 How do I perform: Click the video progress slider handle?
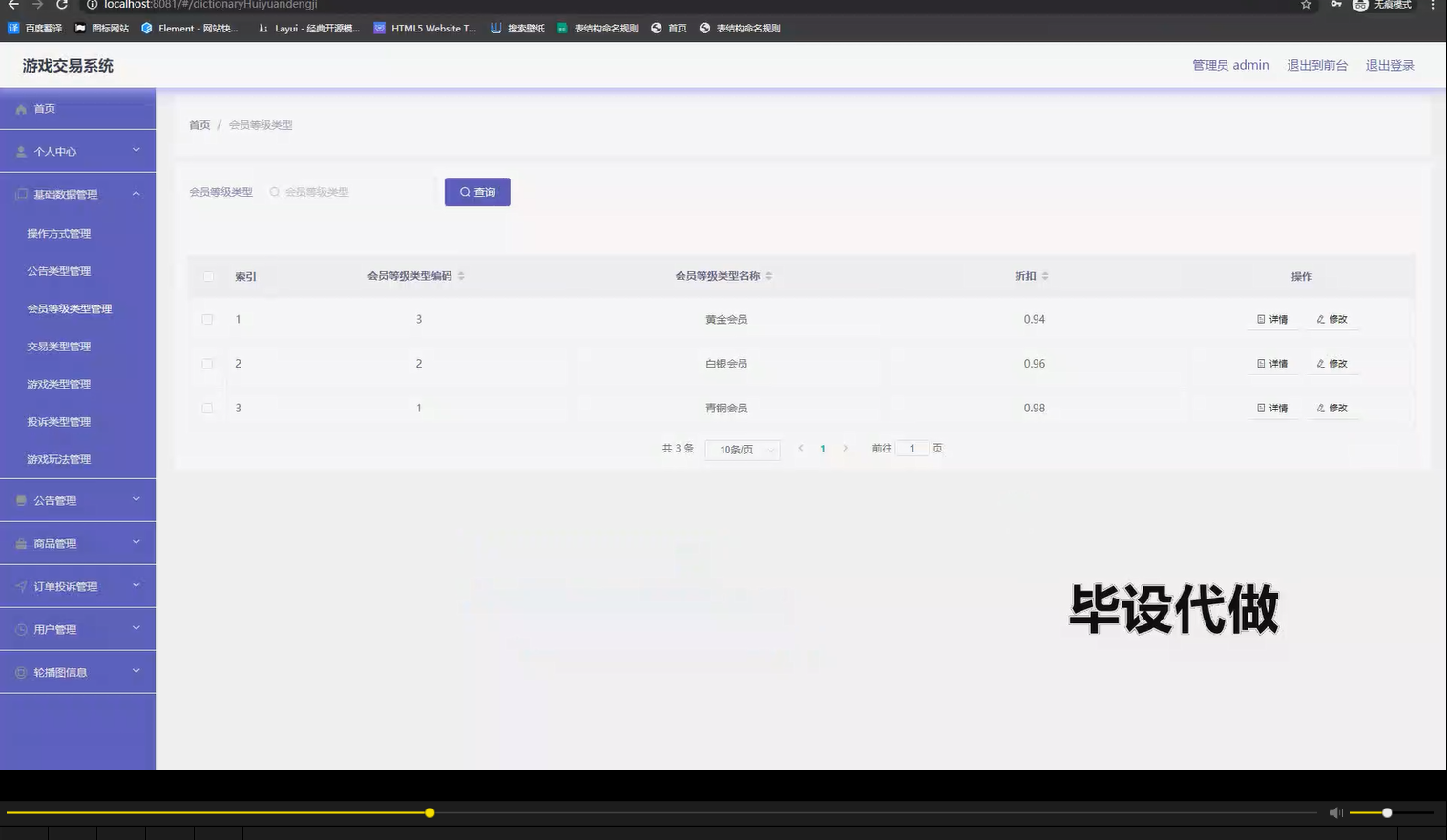(x=430, y=812)
